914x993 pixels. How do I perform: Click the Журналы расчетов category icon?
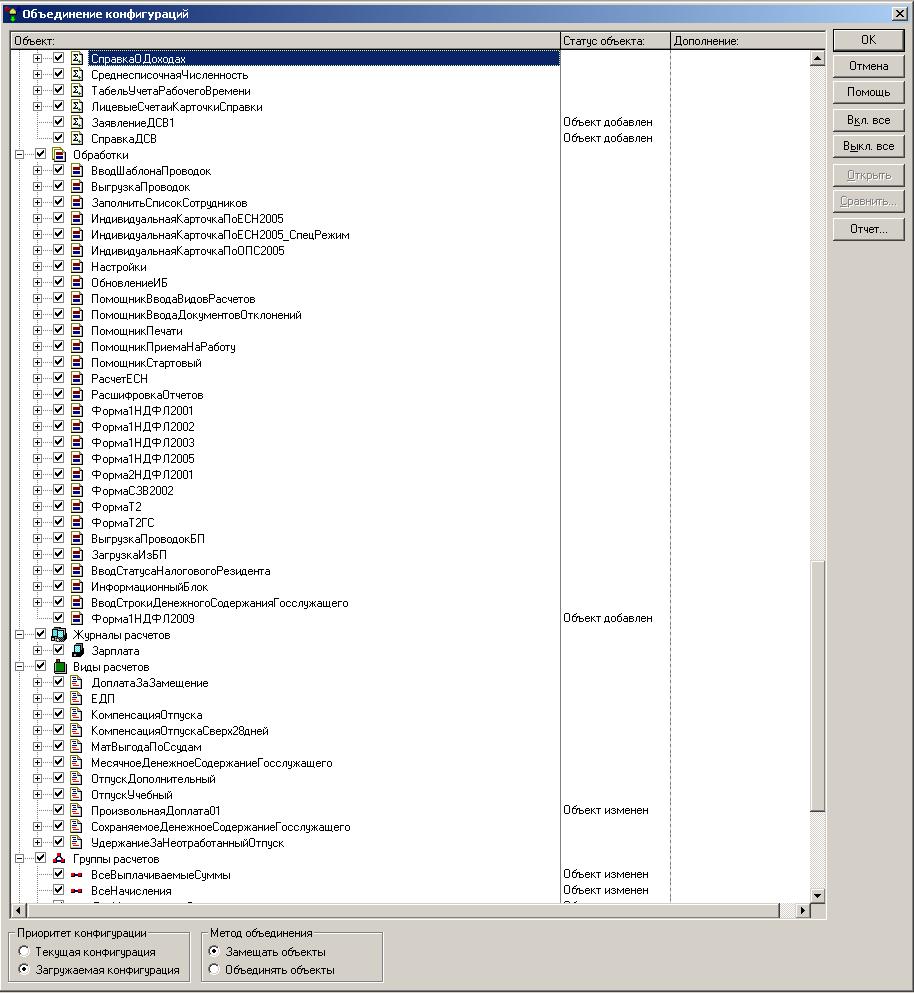(x=58, y=635)
